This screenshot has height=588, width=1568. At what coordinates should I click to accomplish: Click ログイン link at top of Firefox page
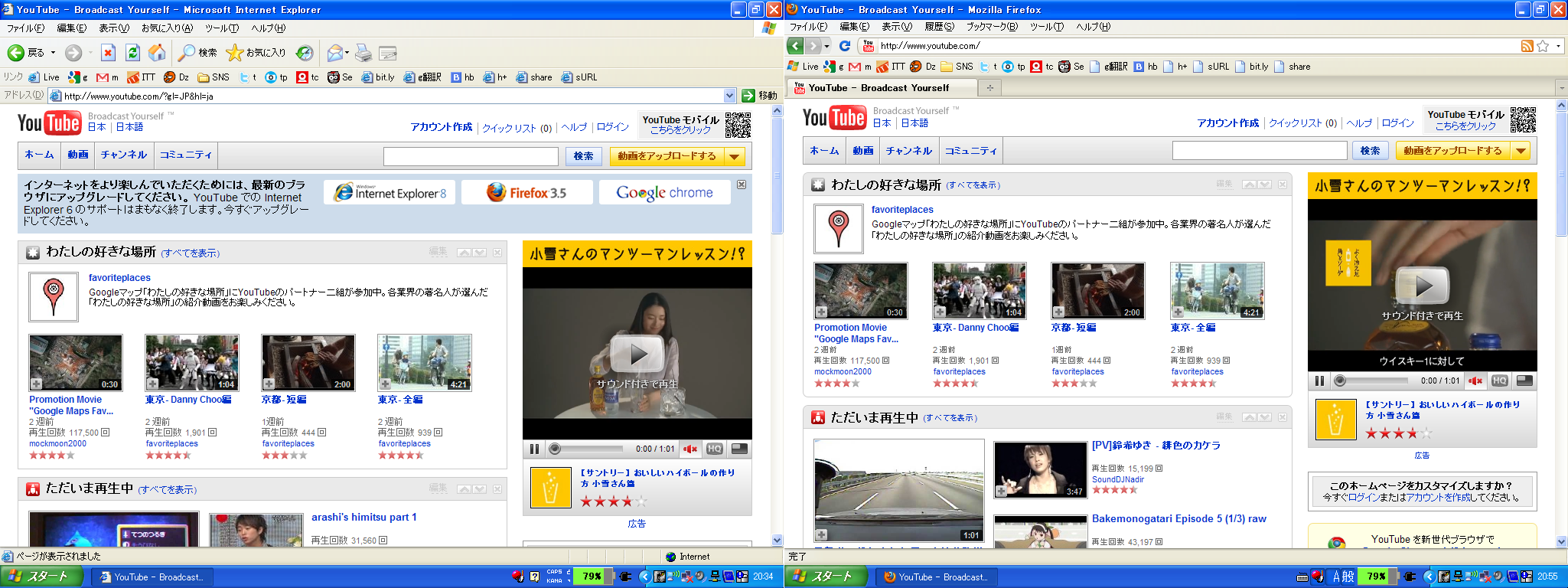click(1398, 122)
